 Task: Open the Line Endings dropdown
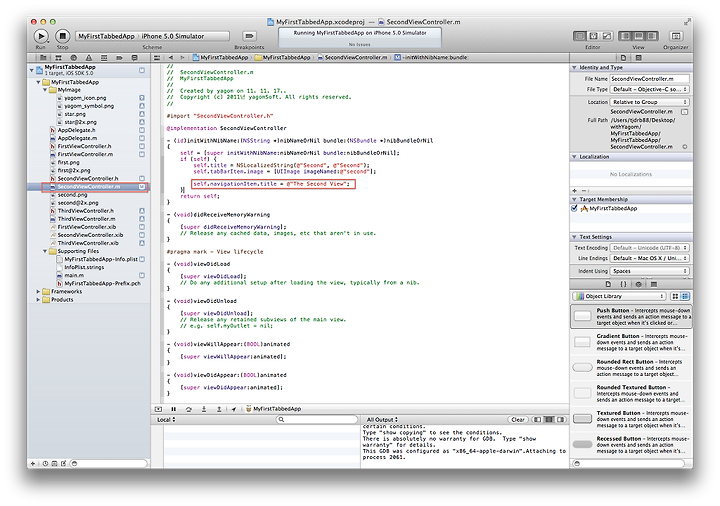[649, 259]
